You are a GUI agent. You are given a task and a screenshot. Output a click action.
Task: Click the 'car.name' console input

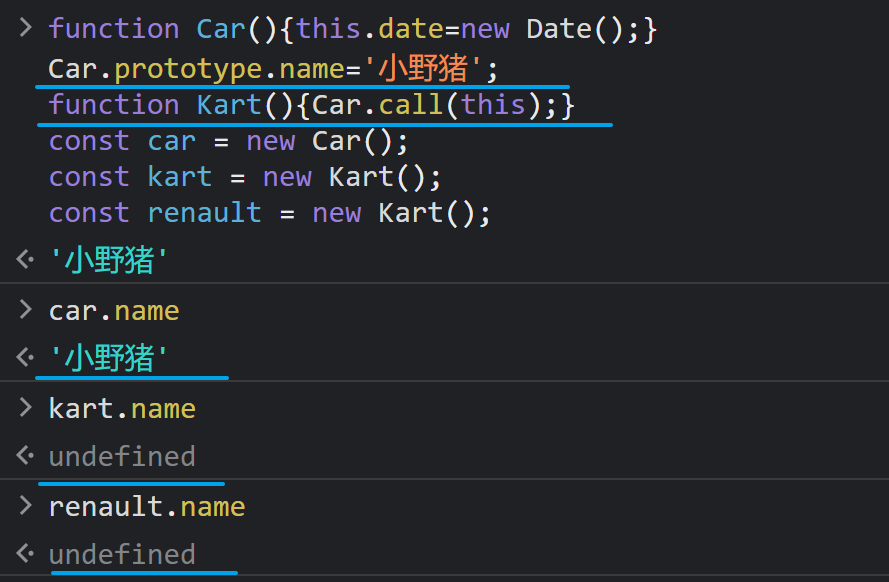pyautogui.click(x=114, y=311)
